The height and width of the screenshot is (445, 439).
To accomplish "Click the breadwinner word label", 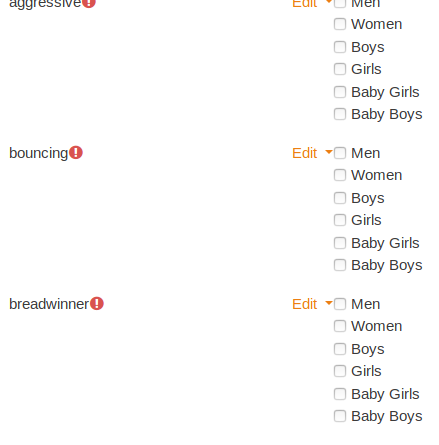I will point(49,304).
